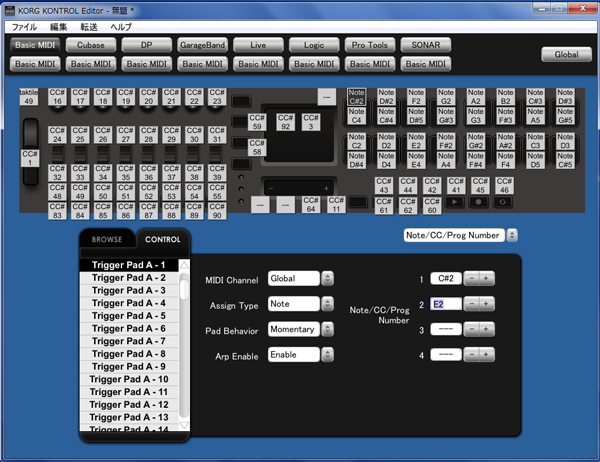Click the note number 1 field C#2
This screenshot has width=600, height=462.
[x=446, y=278]
